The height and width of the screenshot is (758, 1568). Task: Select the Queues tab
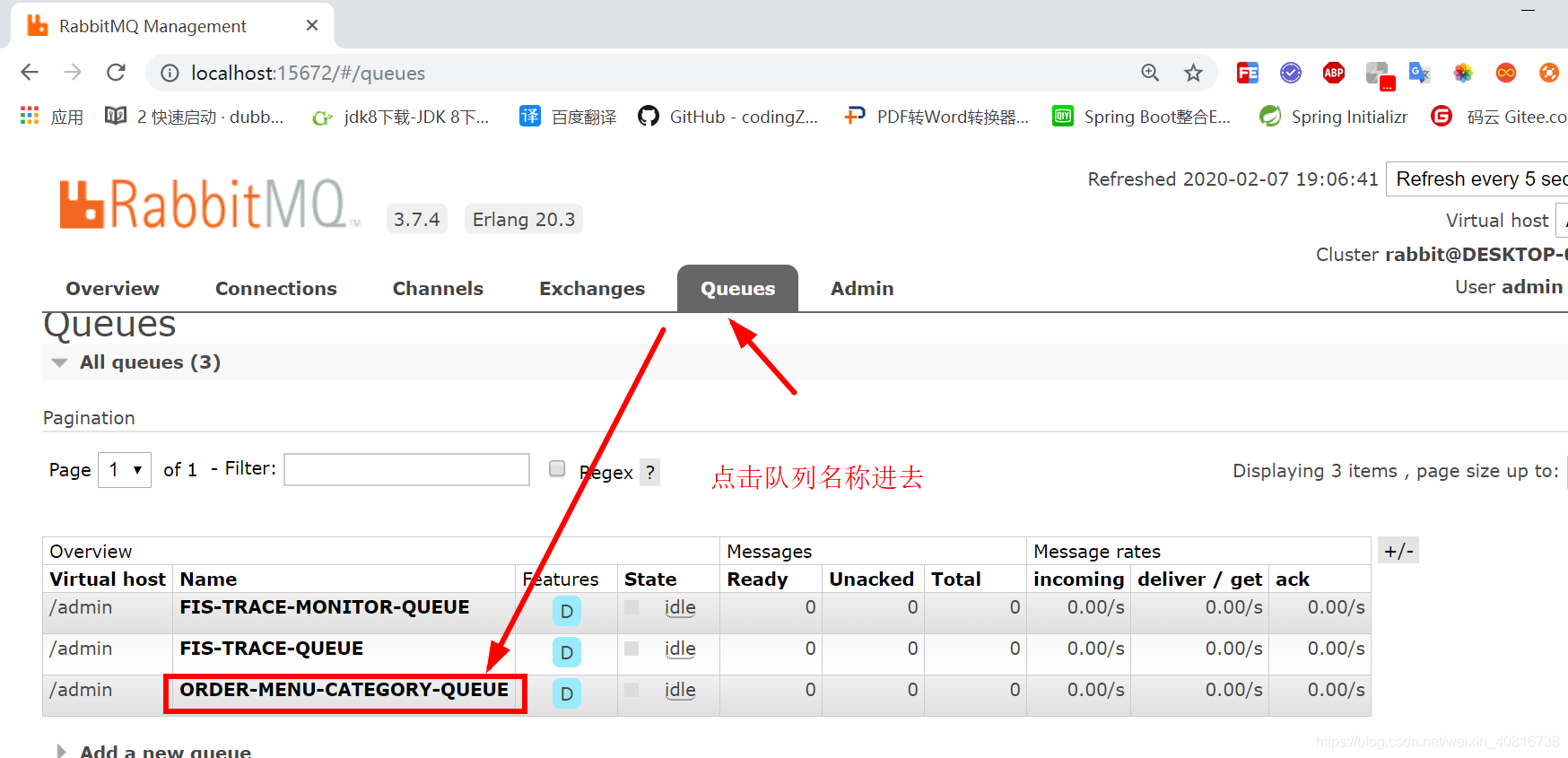pyautogui.click(x=737, y=289)
